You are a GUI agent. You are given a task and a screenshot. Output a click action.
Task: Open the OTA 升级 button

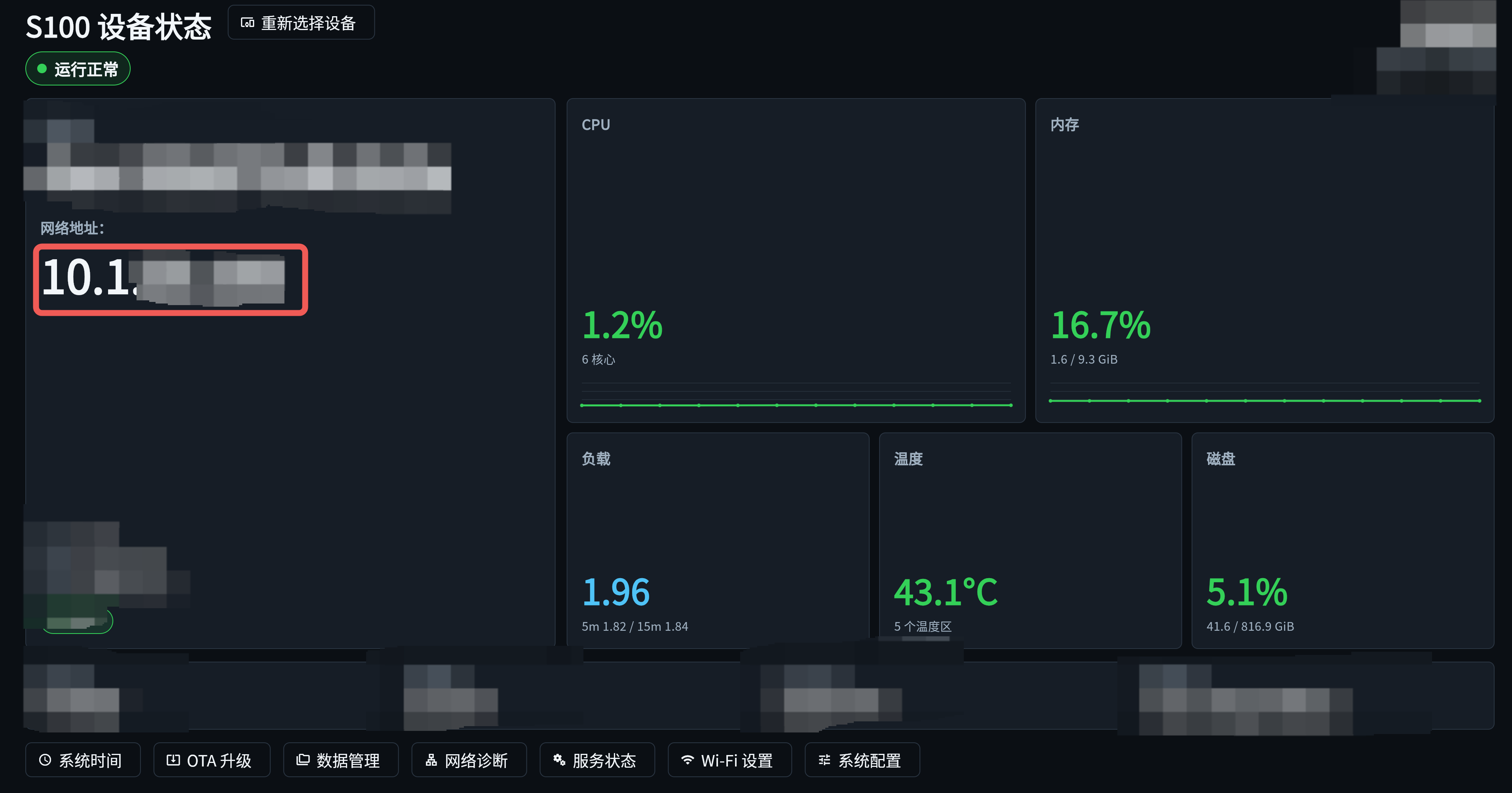(x=212, y=760)
